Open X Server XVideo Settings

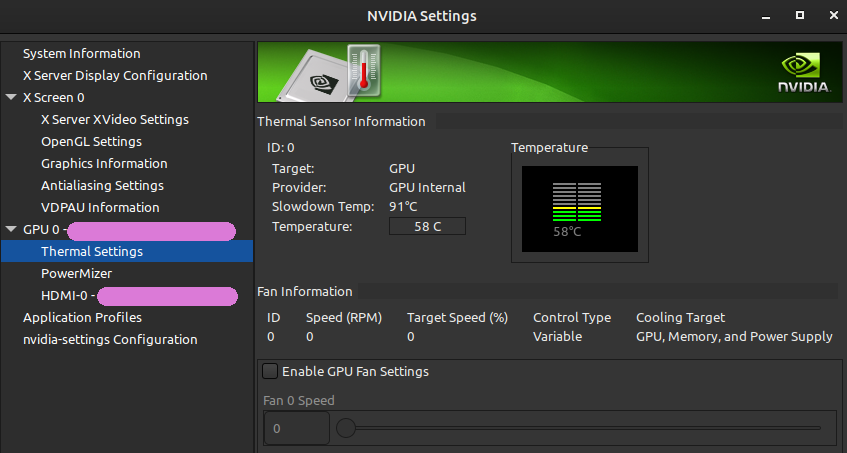point(115,119)
